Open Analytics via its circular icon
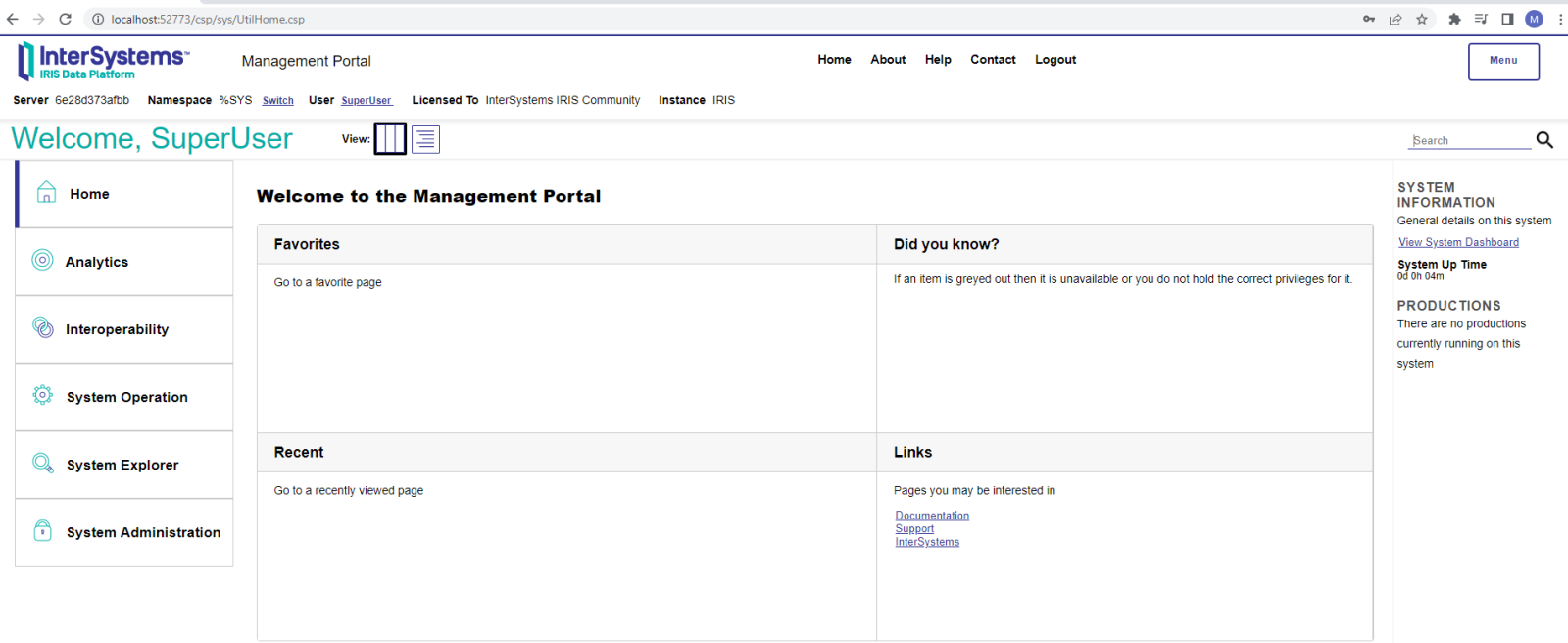Image resolution: width=1568 pixels, height=643 pixels. (42, 260)
